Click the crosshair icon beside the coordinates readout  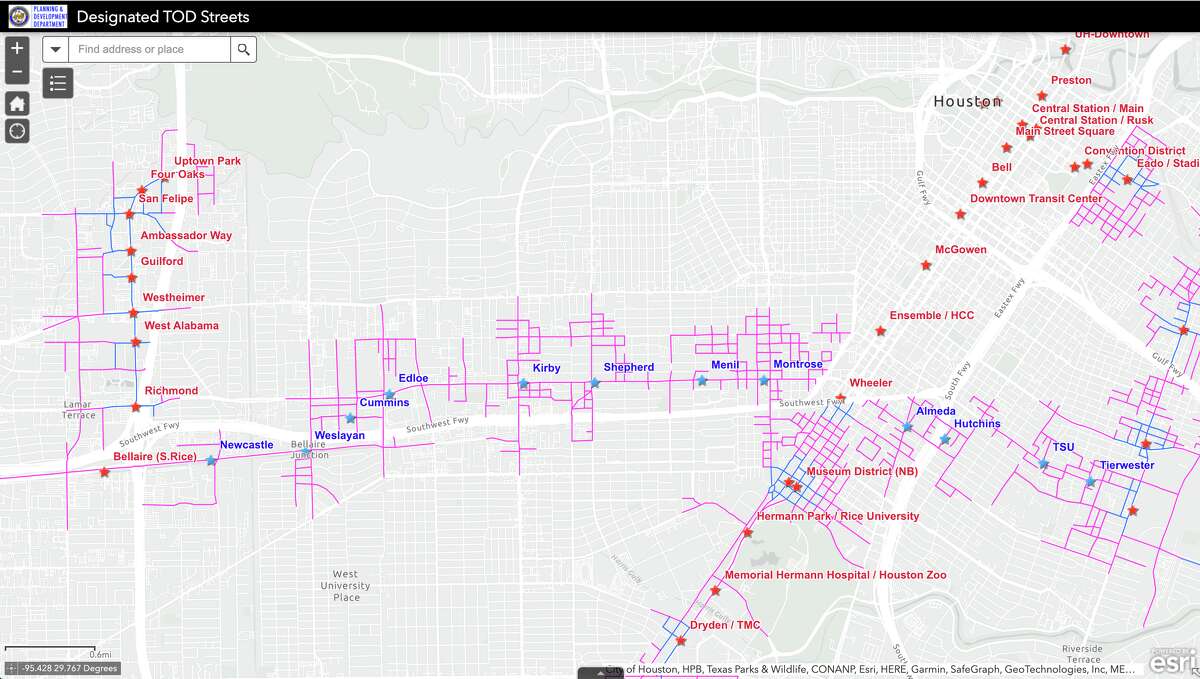pos(10,668)
